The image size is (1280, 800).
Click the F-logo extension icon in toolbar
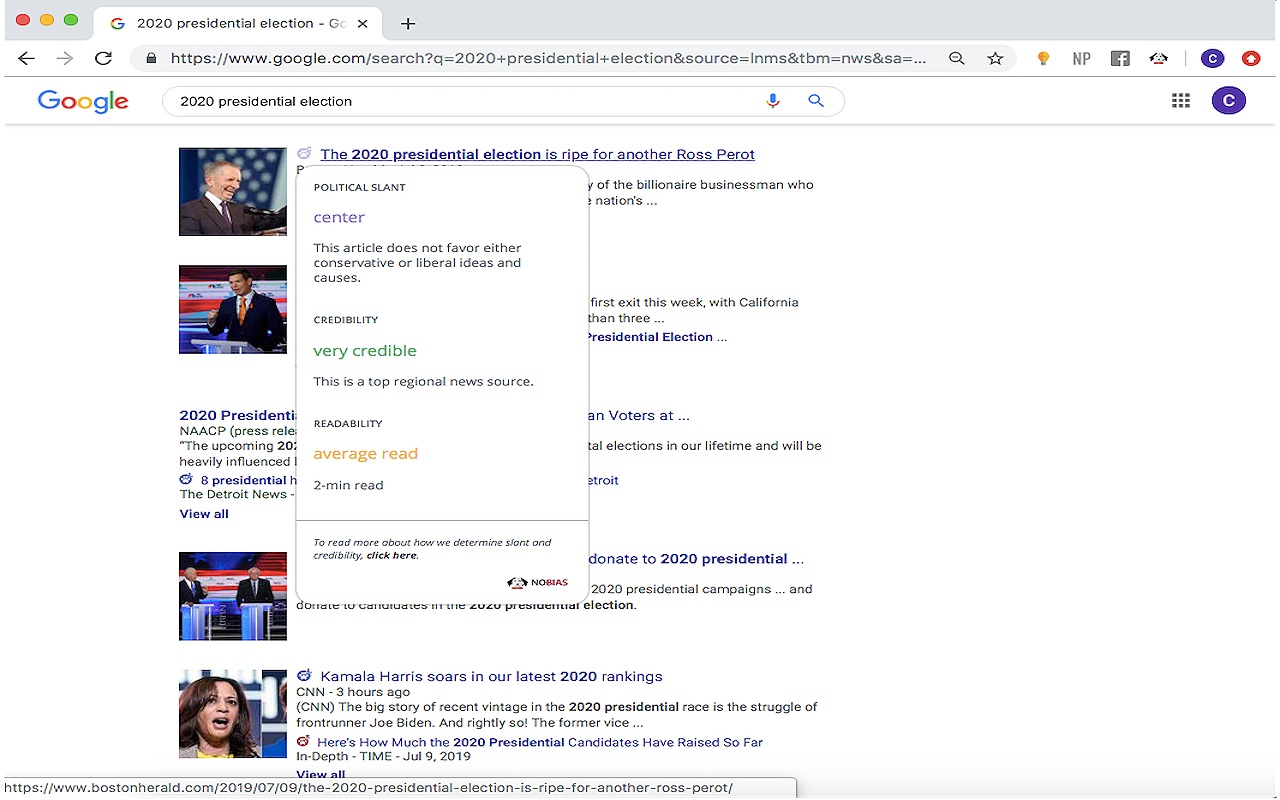pyautogui.click(x=1120, y=59)
